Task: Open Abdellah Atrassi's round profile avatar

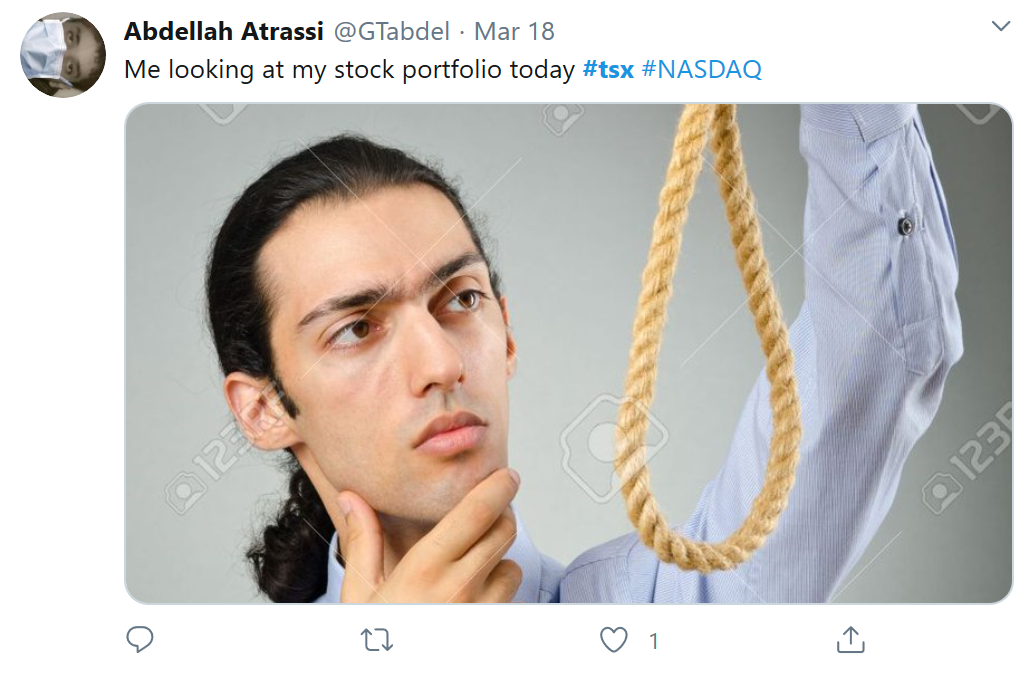Action: (63, 55)
